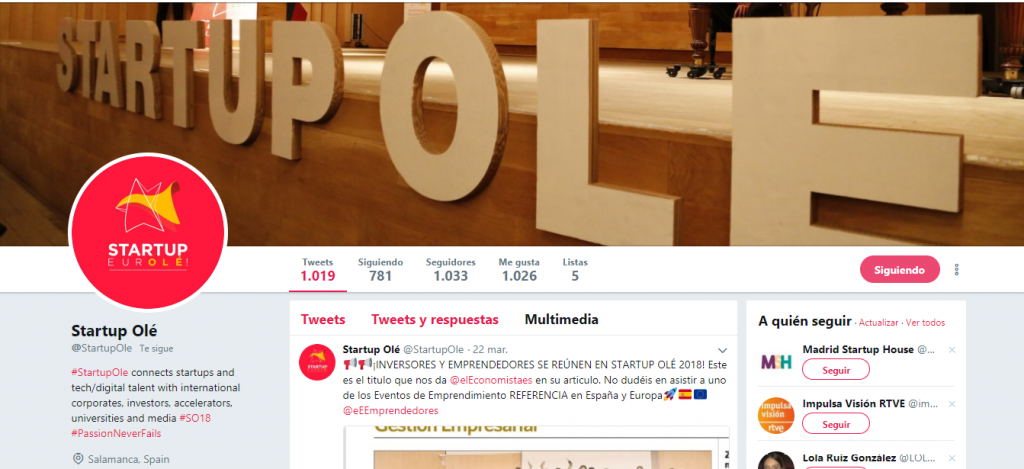Dismiss the Lola Ruiz González suggestion
Image resolution: width=1024 pixels, height=469 pixels.
coord(952,458)
